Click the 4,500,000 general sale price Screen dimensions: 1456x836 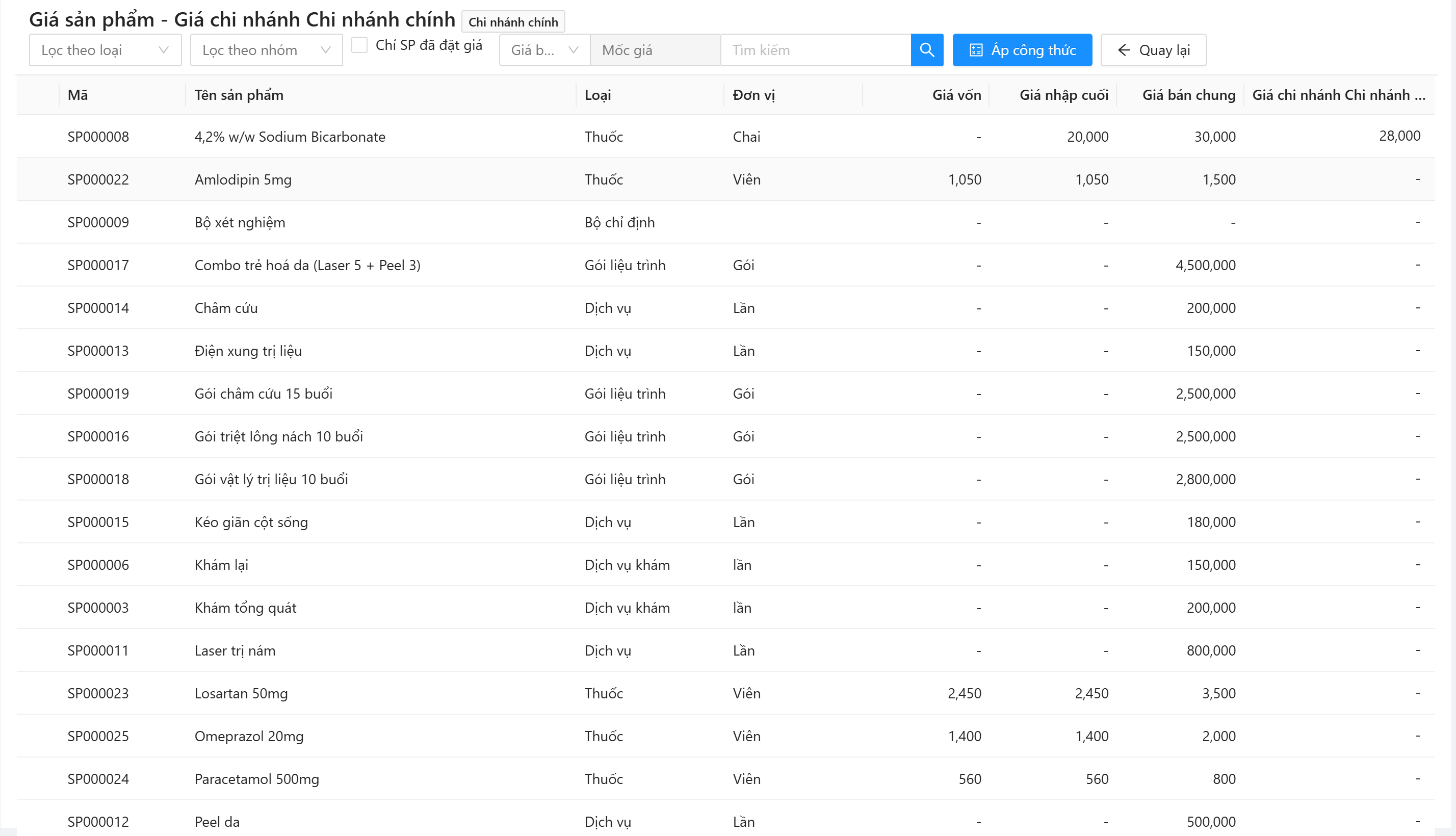pyautogui.click(x=1206, y=265)
